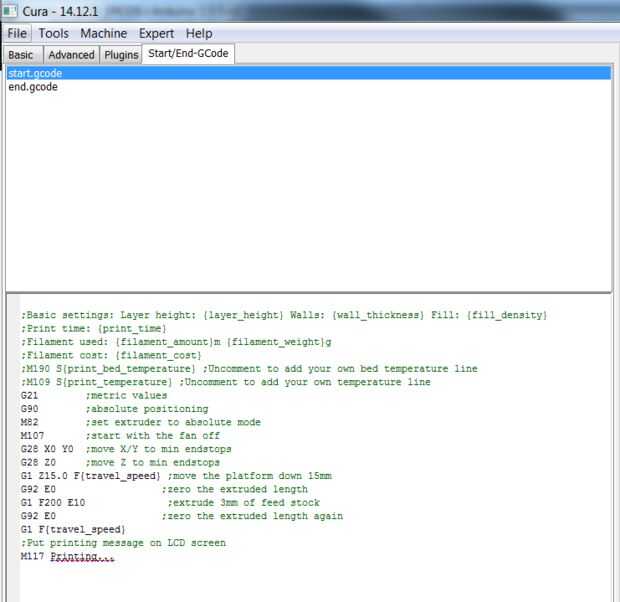The width and height of the screenshot is (620, 602).
Task: Click the 'G90 ;absolute positioning' line
Action: click(114, 409)
